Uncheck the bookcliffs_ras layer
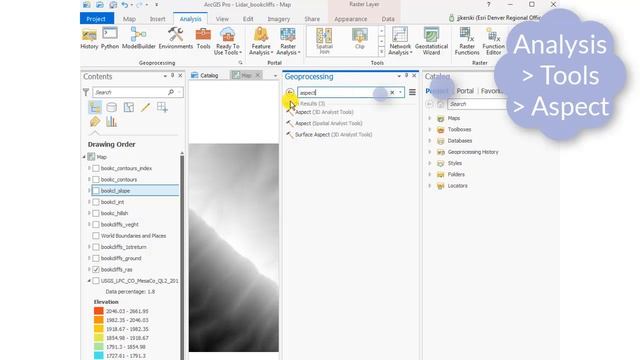This screenshot has width=640, height=360. coord(96,269)
